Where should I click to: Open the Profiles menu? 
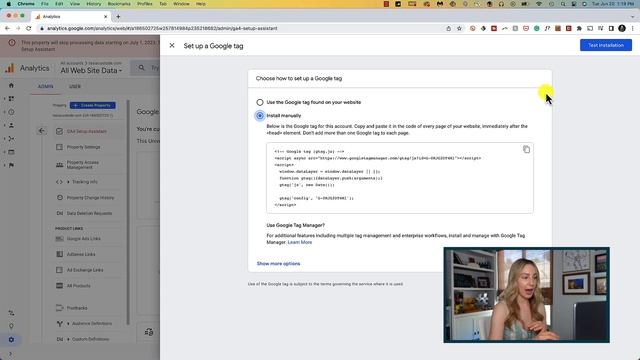pos(144,4)
